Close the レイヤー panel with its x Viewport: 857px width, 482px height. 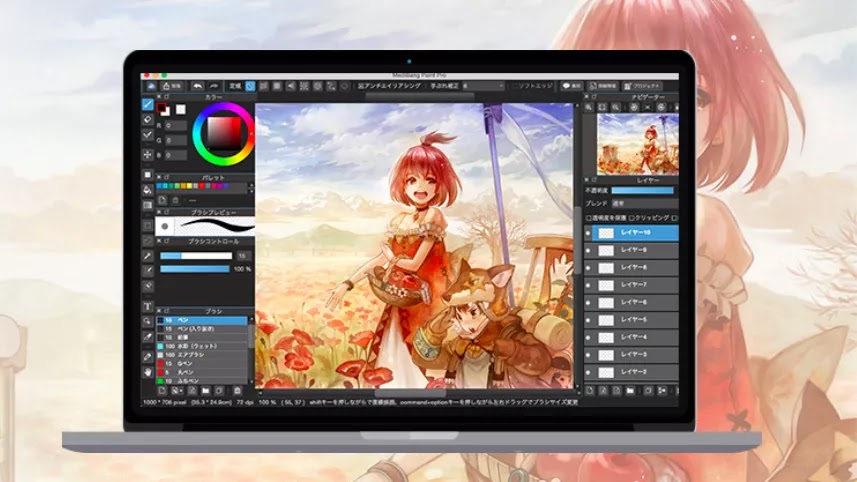point(587,180)
